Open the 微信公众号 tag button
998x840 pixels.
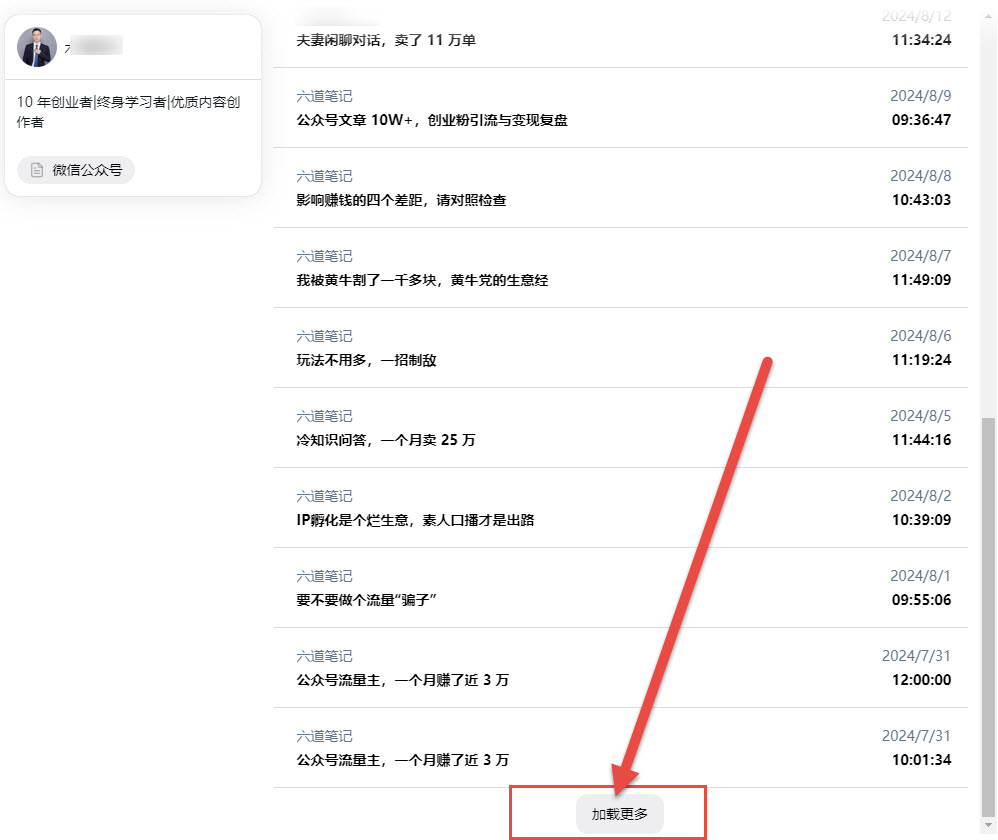pos(76,170)
